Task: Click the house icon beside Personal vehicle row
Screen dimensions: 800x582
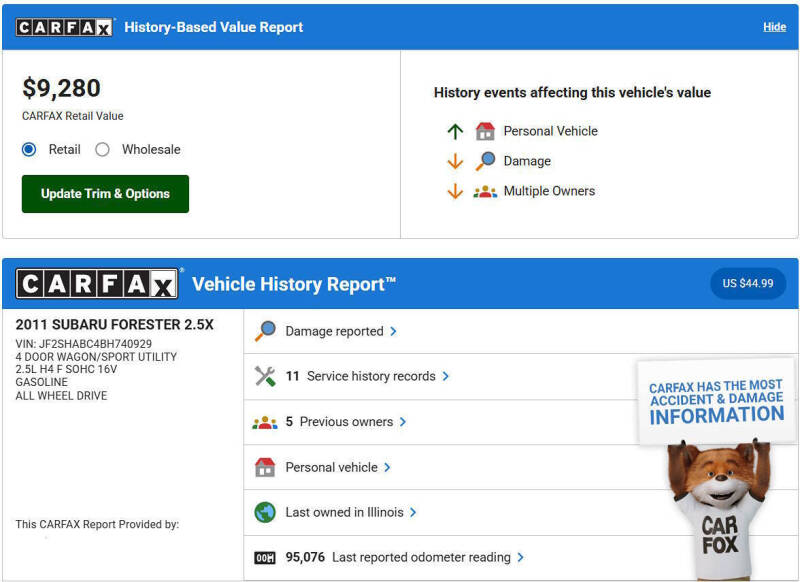Action: [x=265, y=467]
